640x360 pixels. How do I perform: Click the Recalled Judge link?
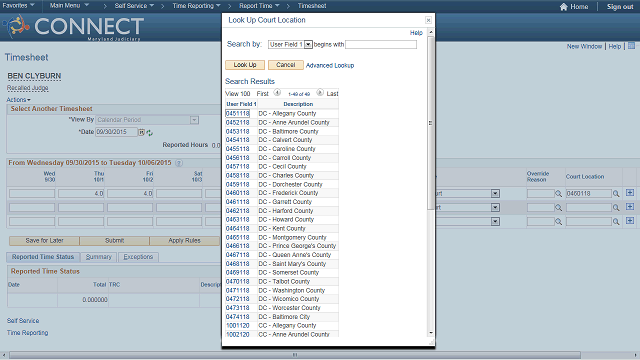coord(27,88)
